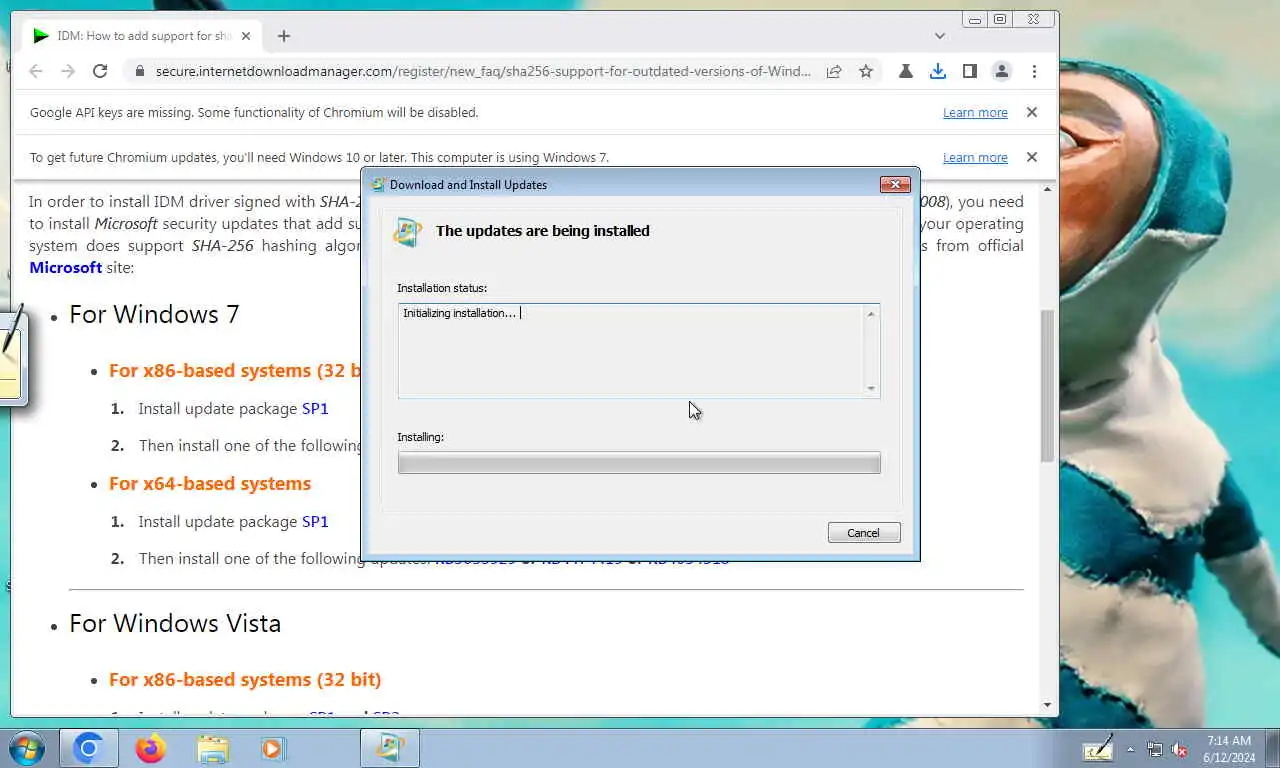Click the address bar URL
1280x768 pixels.
(483, 71)
